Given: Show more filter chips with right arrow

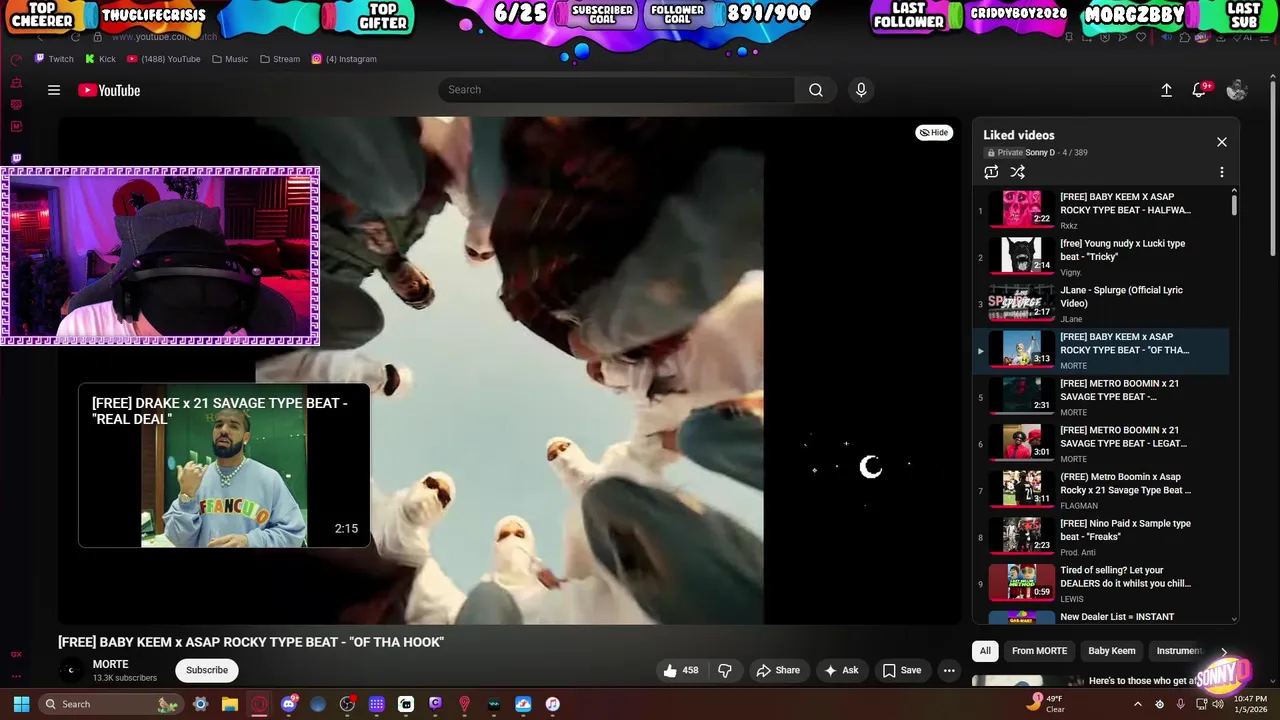Looking at the screenshot, I should pos(1223,651).
